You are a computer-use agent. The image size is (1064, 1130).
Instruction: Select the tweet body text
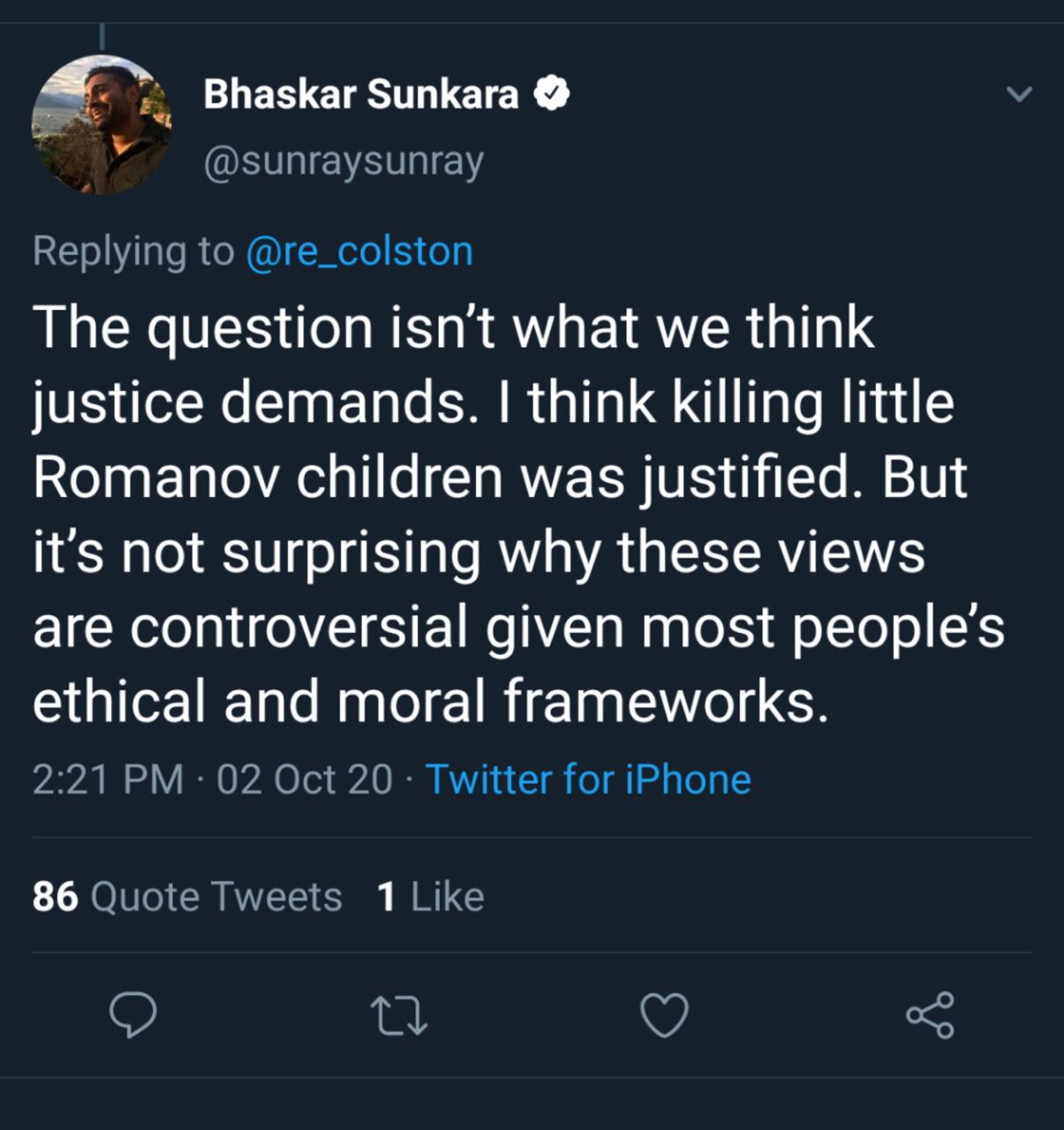(519, 514)
